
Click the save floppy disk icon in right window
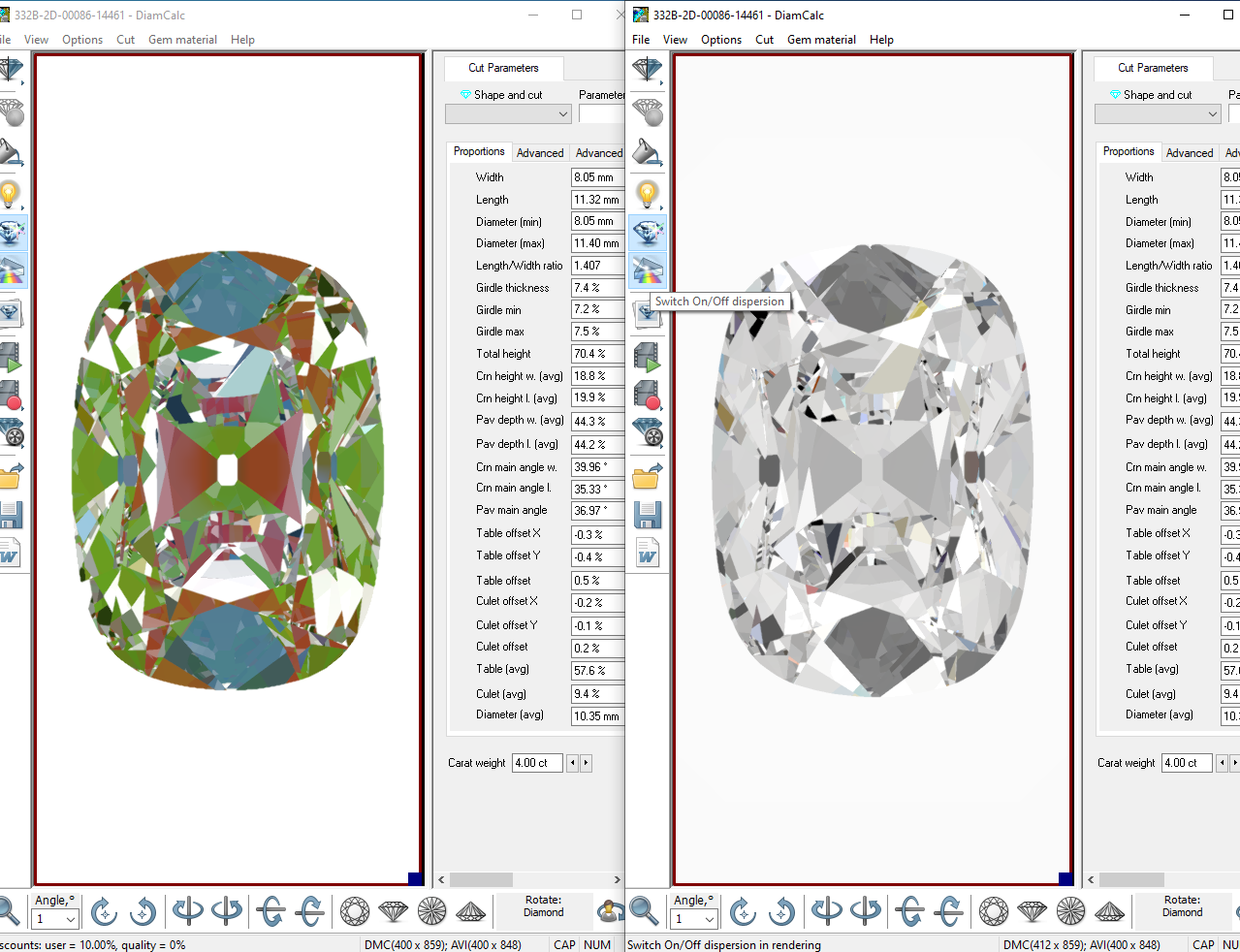[647, 514]
